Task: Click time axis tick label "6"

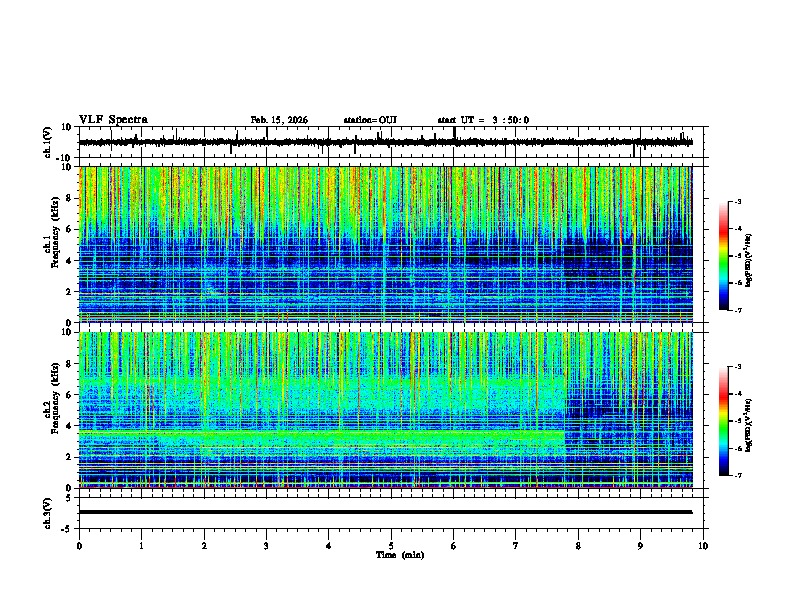Action: coord(453,545)
